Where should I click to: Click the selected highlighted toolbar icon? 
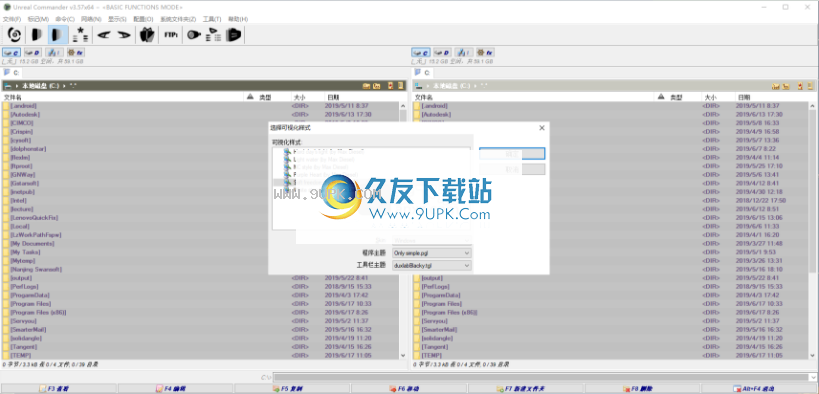(58, 35)
